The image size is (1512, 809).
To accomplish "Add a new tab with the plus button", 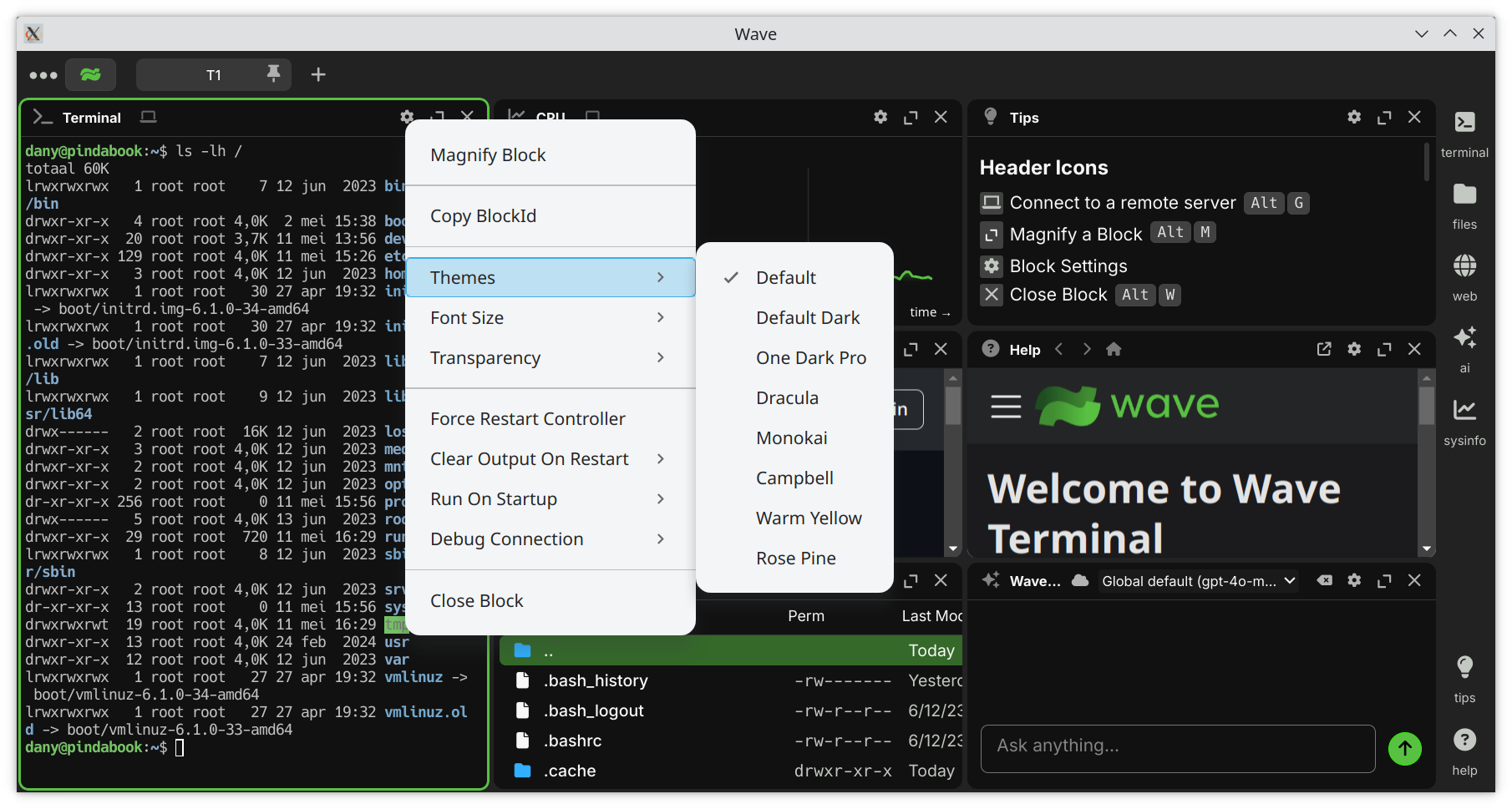I will 318,74.
